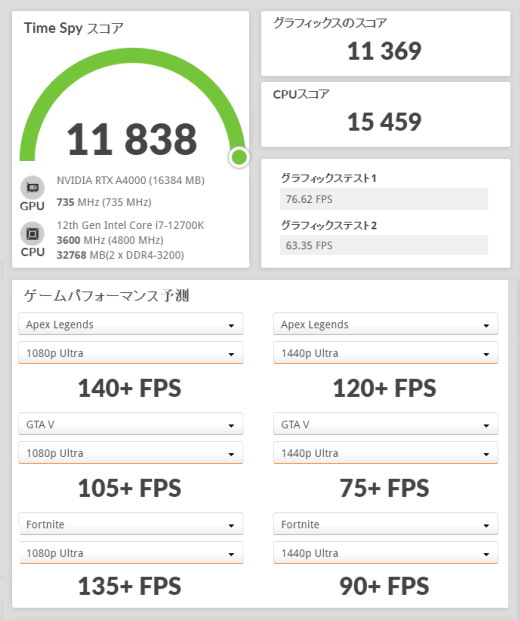Click the 105+ FPS GTA V estimate

pyautogui.click(x=130, y=488)
